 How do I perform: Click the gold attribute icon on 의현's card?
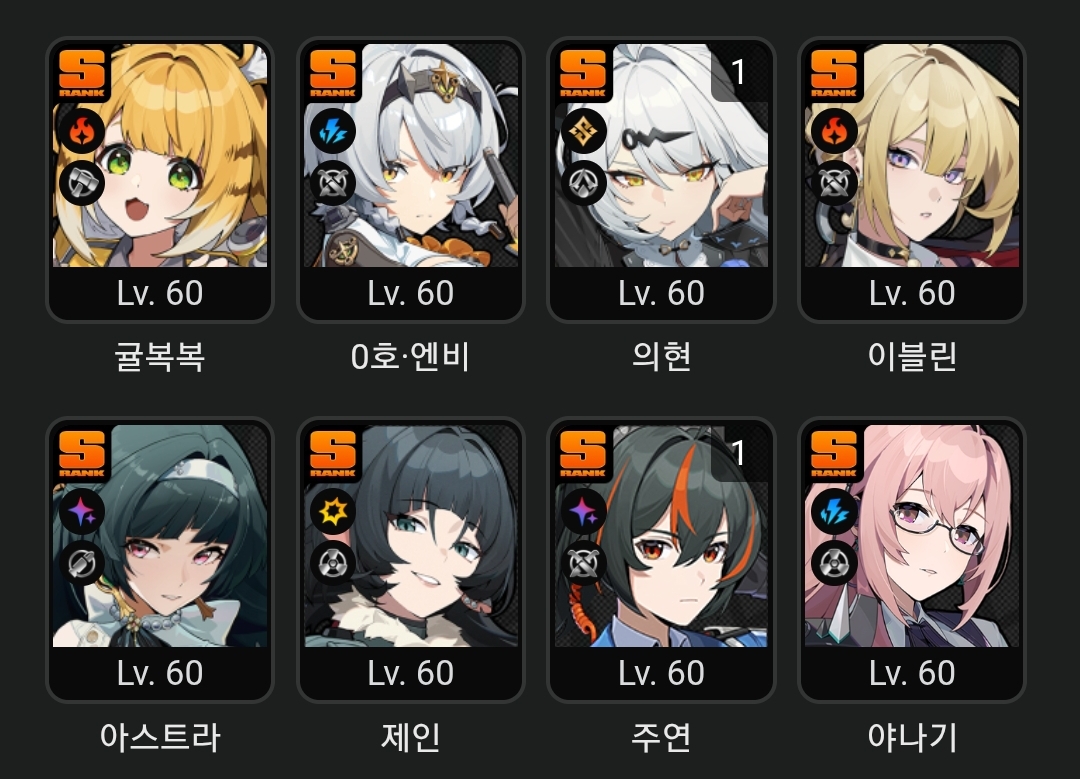point(583,132)
